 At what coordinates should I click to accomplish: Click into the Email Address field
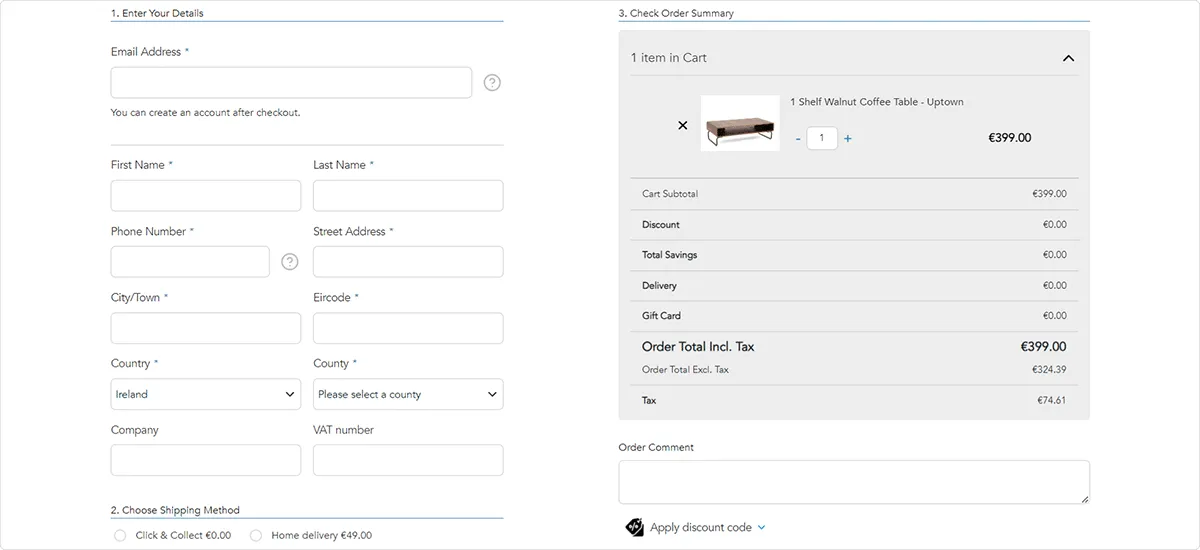tap(291, 83)
